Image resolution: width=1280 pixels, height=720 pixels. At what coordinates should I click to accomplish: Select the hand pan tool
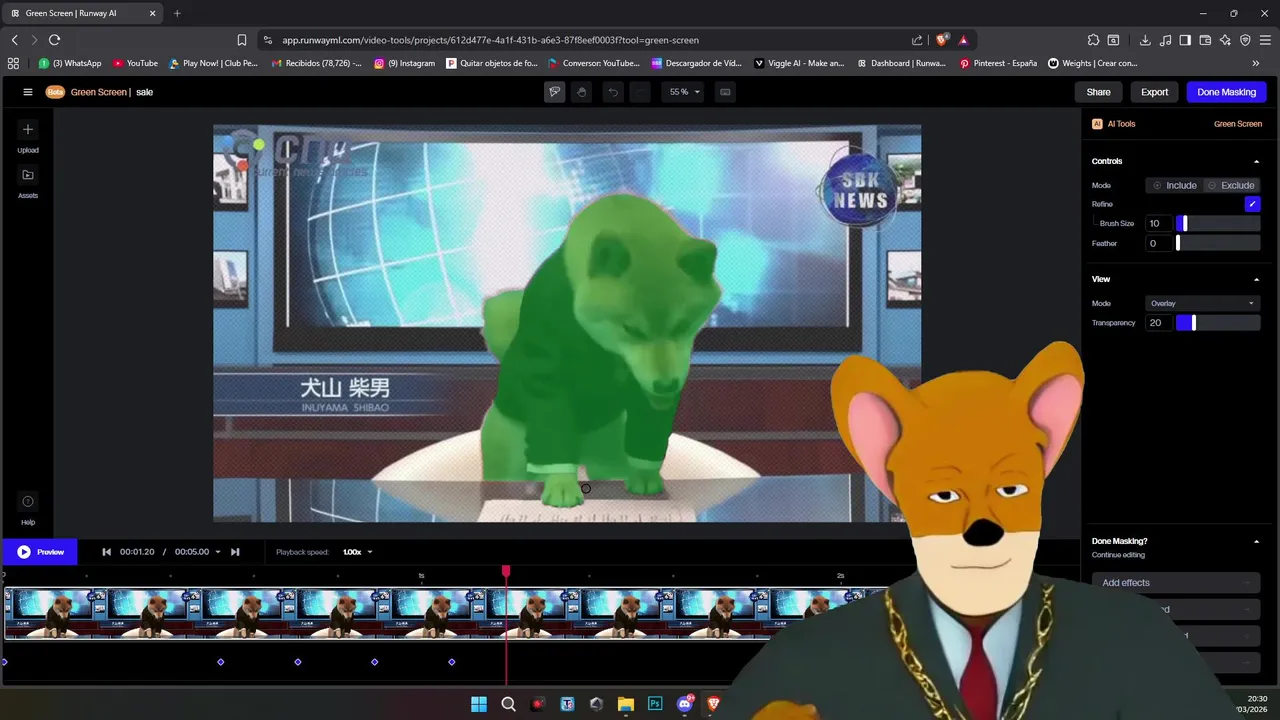click(582, 92)
